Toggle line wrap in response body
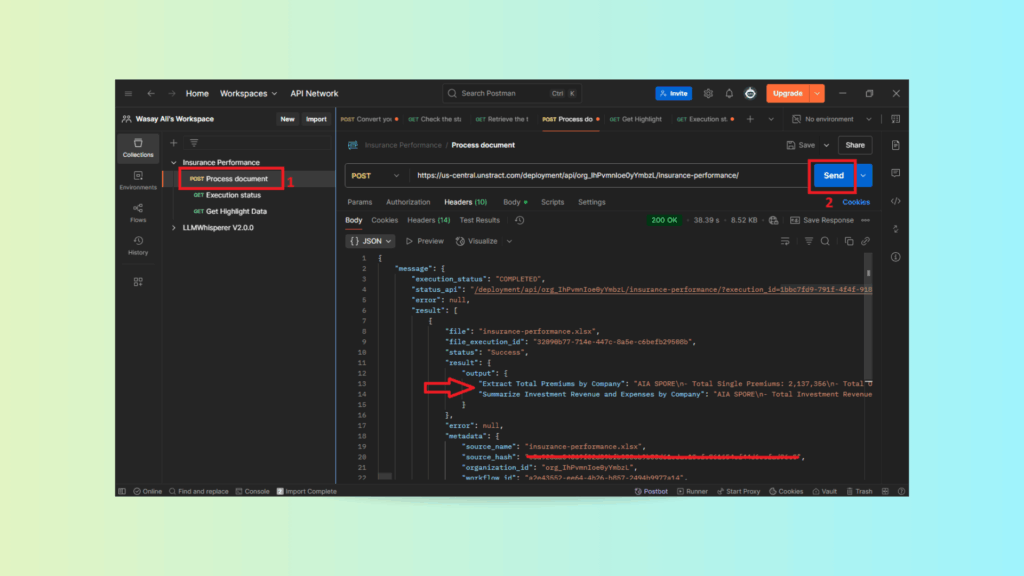The height and width of the screenshot is (576, 1024). click(x=785, y=241)
